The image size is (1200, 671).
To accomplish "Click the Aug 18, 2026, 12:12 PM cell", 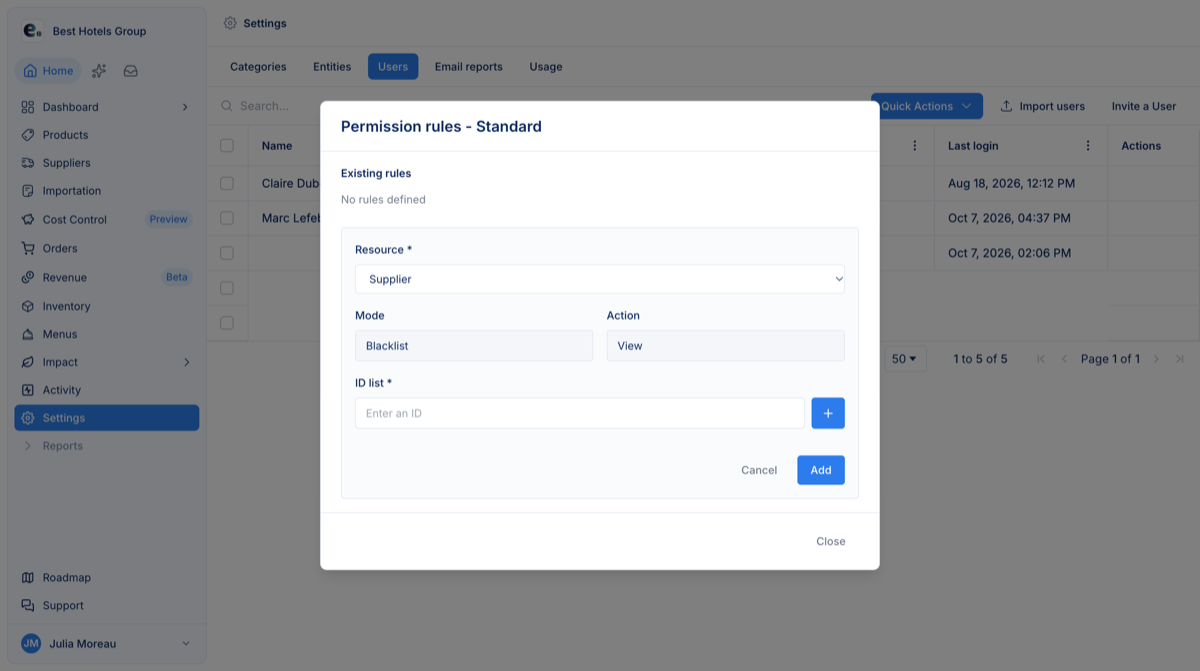I will click(1021, 184).
